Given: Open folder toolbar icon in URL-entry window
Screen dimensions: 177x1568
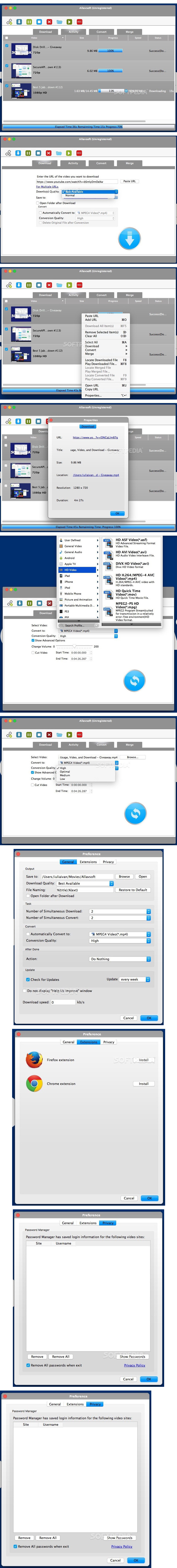Looking at the screenshot, I should pos(59,153).
